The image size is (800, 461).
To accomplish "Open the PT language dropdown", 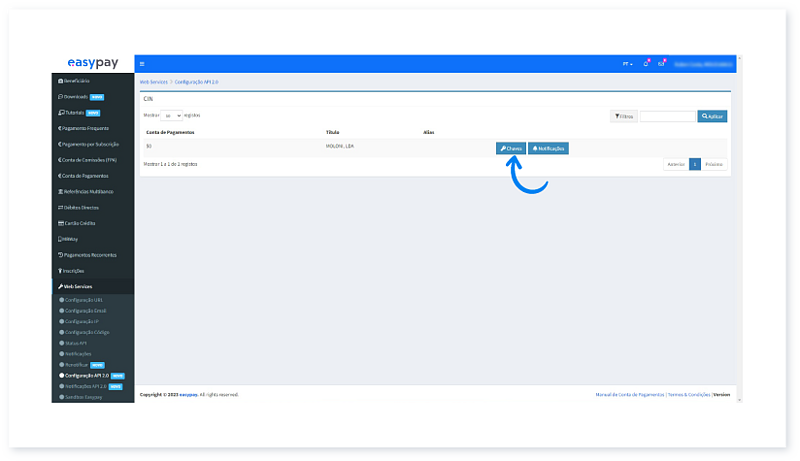I will [627, 64].
